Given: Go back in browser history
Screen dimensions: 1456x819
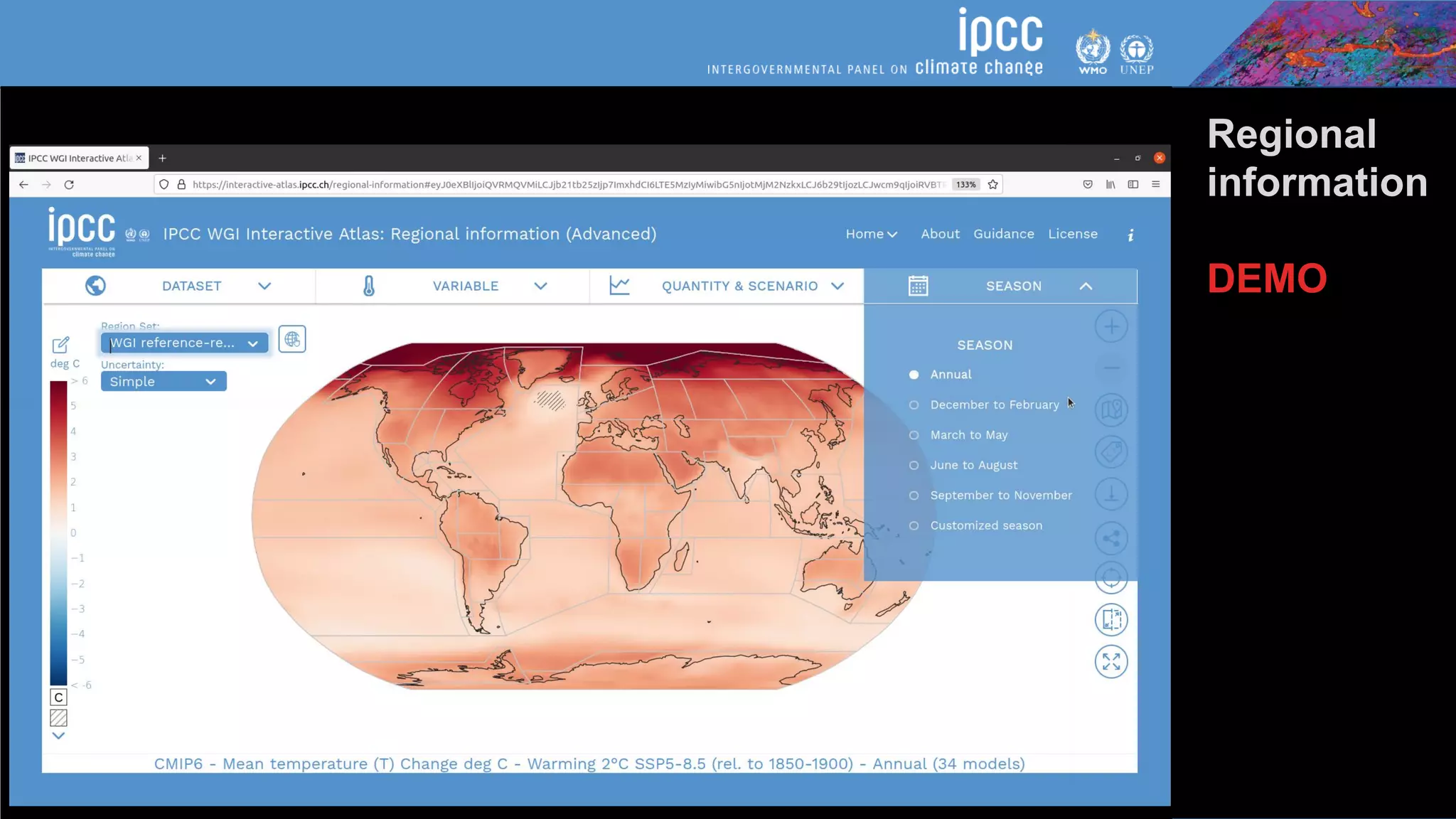Looking at the screenshot, I should (x=23, y=184).
